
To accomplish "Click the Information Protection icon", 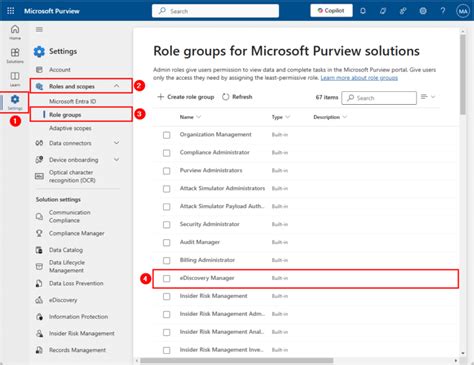I will click(x=39, y=317).
